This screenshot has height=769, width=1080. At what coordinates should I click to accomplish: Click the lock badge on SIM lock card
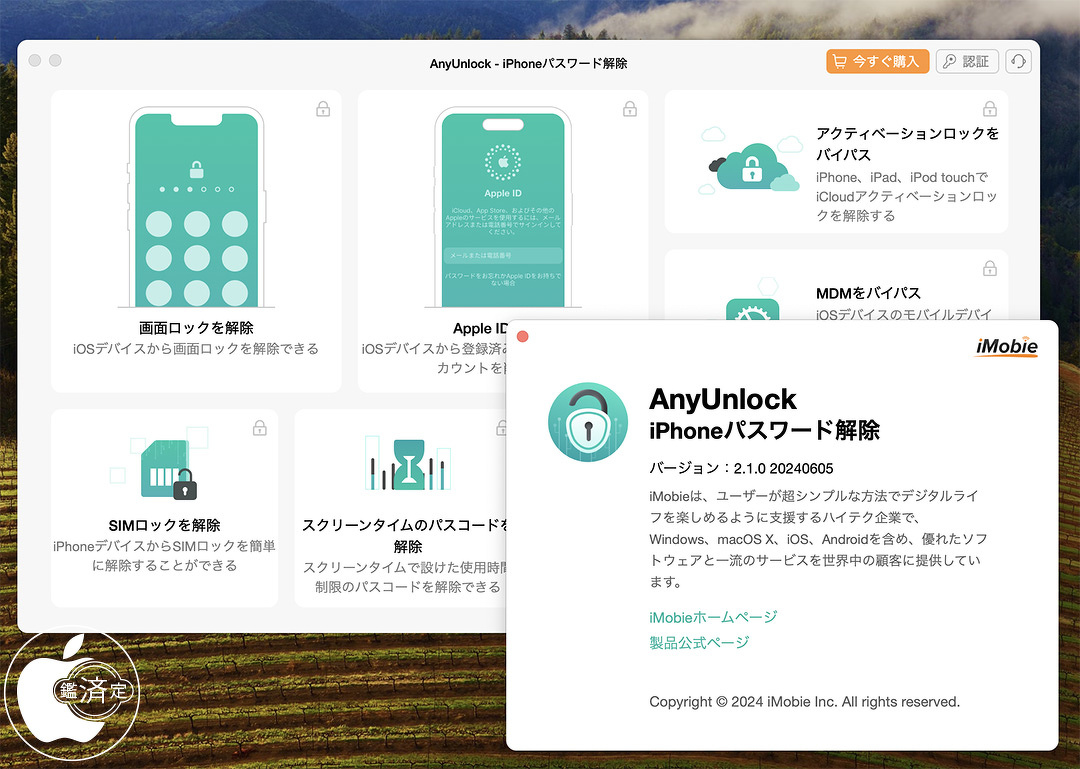point(260,428)
